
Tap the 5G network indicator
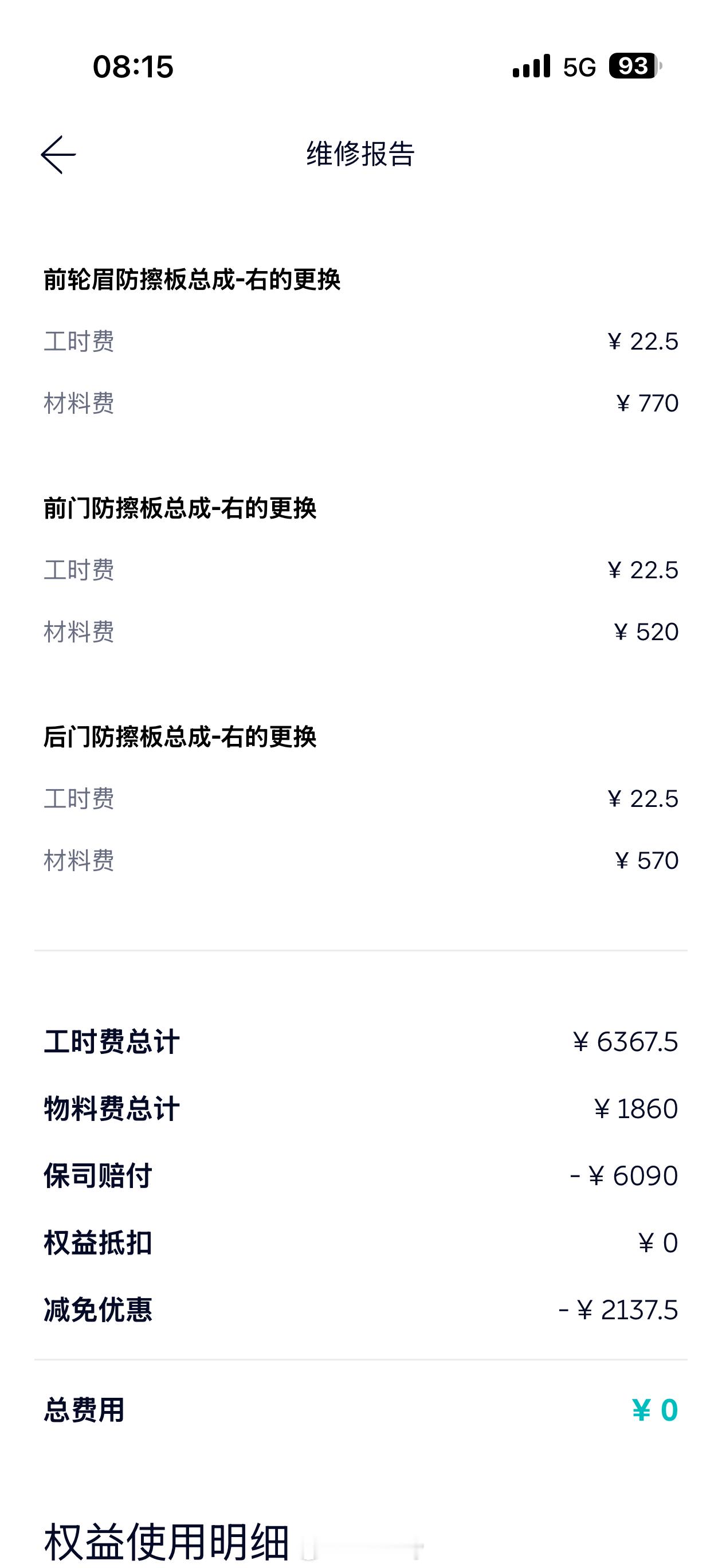pos(579,67)
